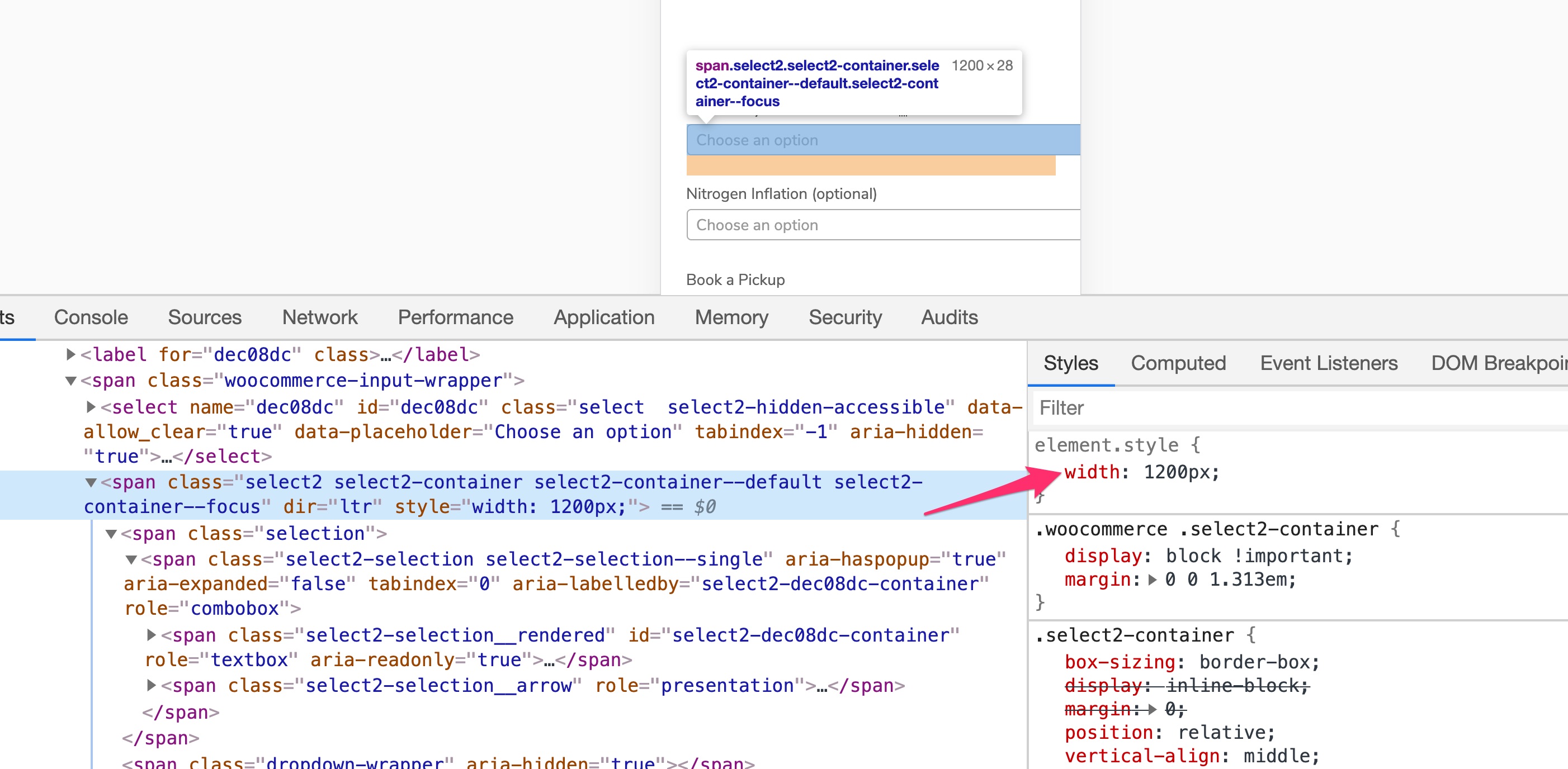This screenshot has height=769, width=1568.
Task: Collapse the woocommerce-input-wrapper span
Action: (x=70, y=381)
